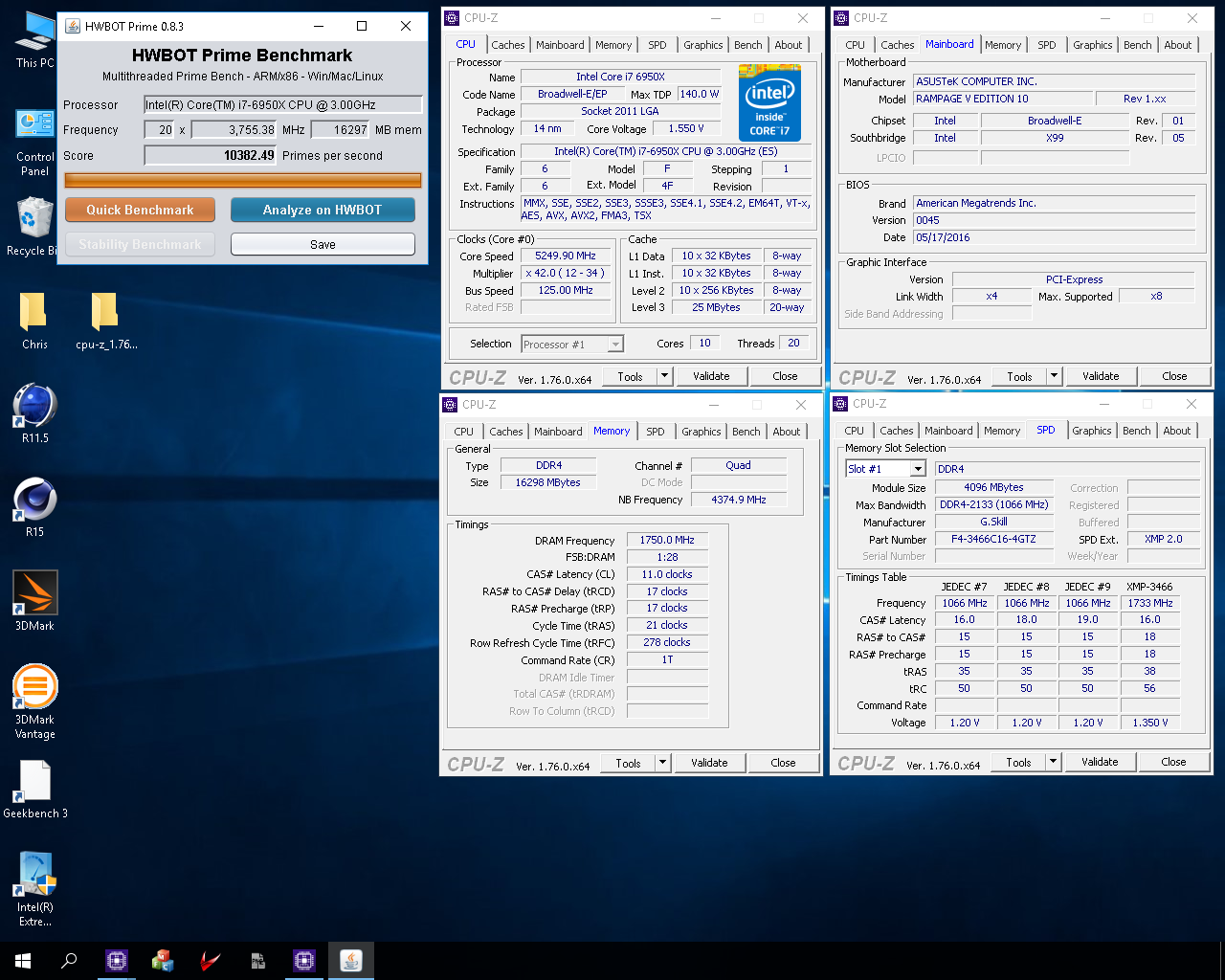Image resolution: width=1225 pixels, height=980 pixels.
Task: Open the cpu-z_1.76 folder on the desktop
Action: [x=106, y=321]
